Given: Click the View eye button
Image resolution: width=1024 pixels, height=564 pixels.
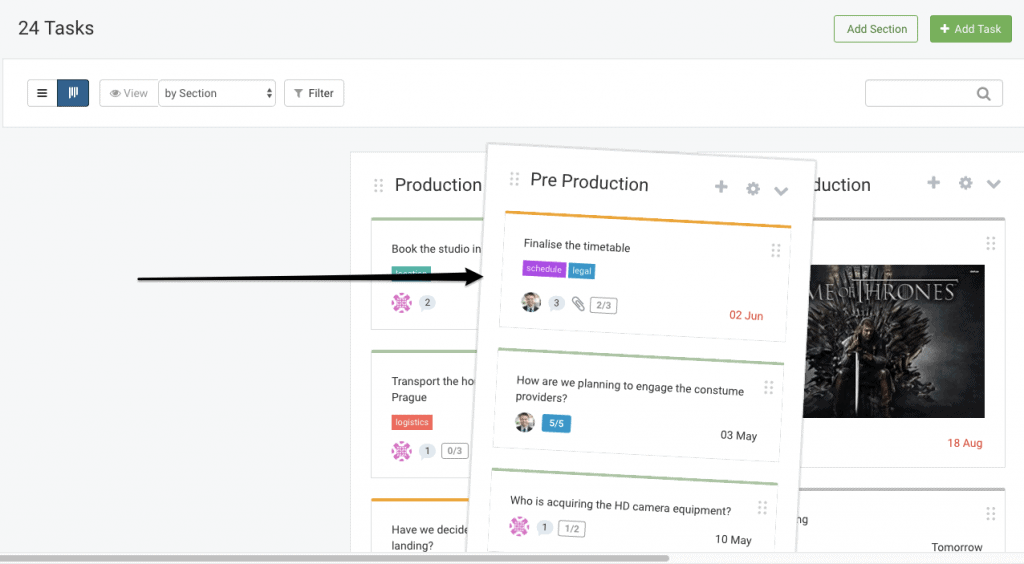Looking at the screenshot, I should pos(129,93).
